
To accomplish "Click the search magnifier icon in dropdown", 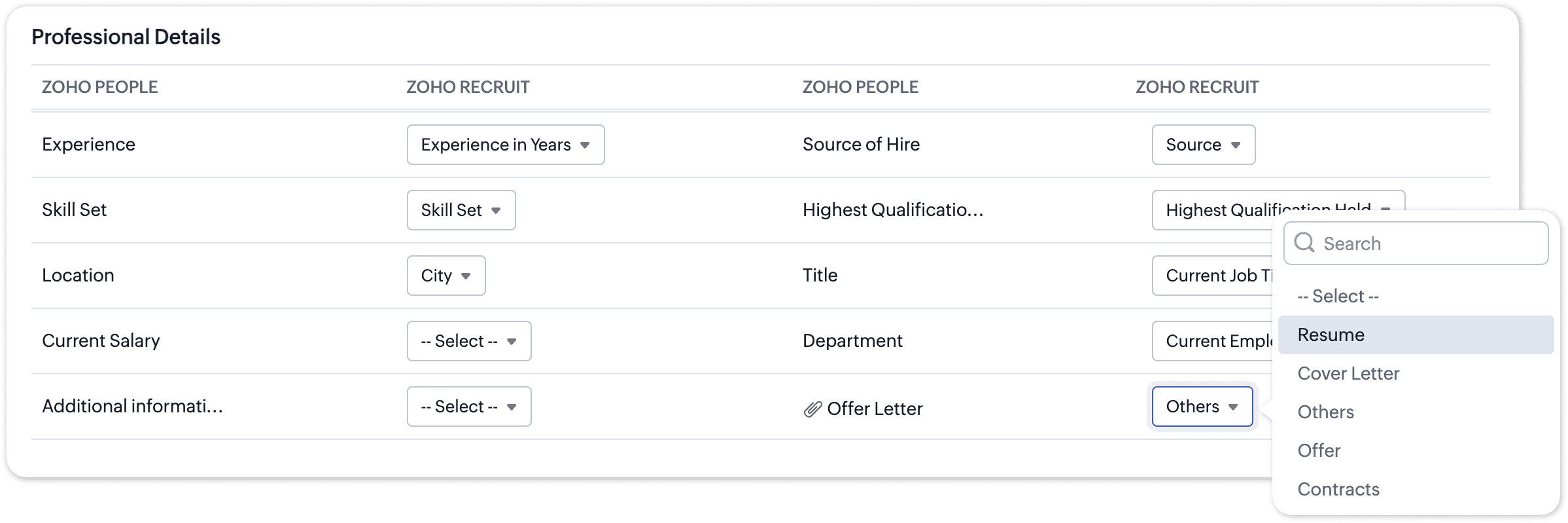I will [1304, 243].
